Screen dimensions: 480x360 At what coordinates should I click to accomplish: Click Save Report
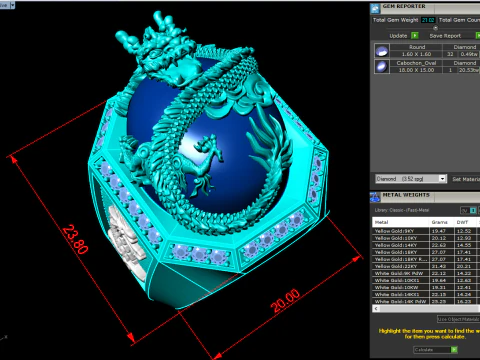(445, 36)
